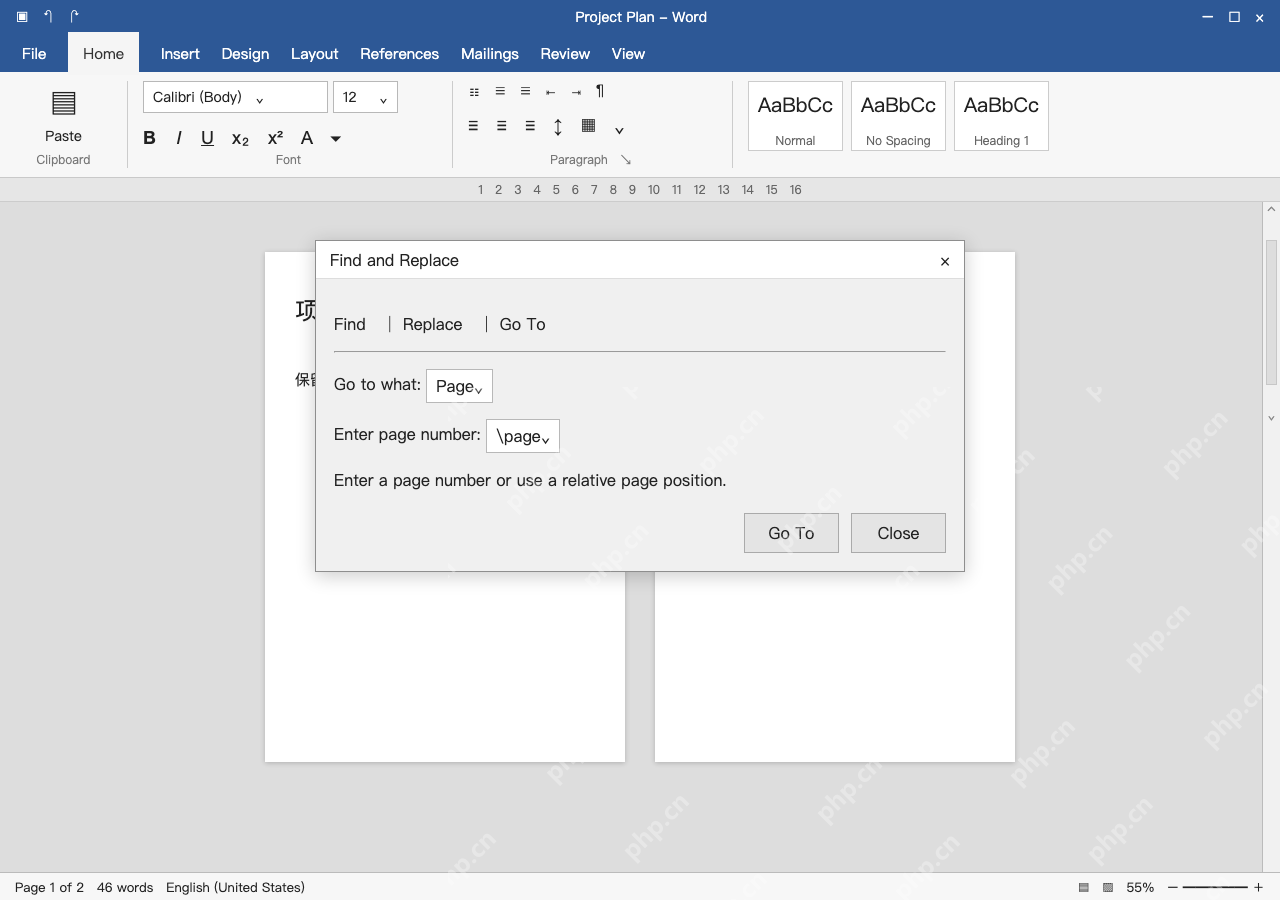The image size is (1280, 900).
Task: Open line spacing vertical arrow icon
Action: [x=558, y=126]
